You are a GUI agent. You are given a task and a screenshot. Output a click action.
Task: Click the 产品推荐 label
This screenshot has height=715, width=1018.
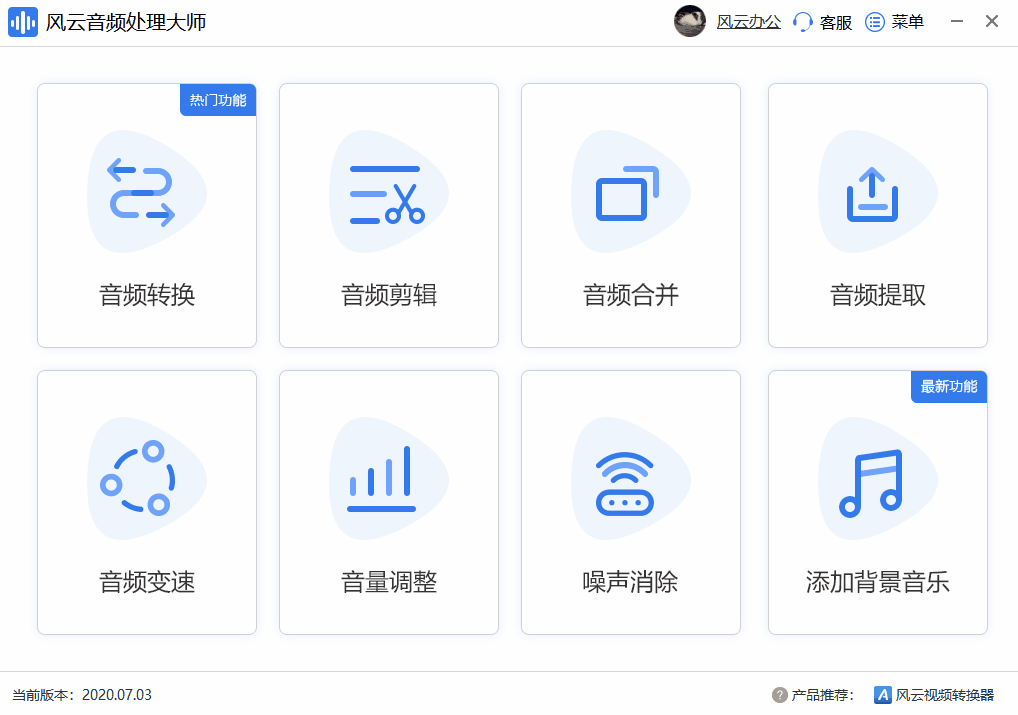click(x=823, y=695)
